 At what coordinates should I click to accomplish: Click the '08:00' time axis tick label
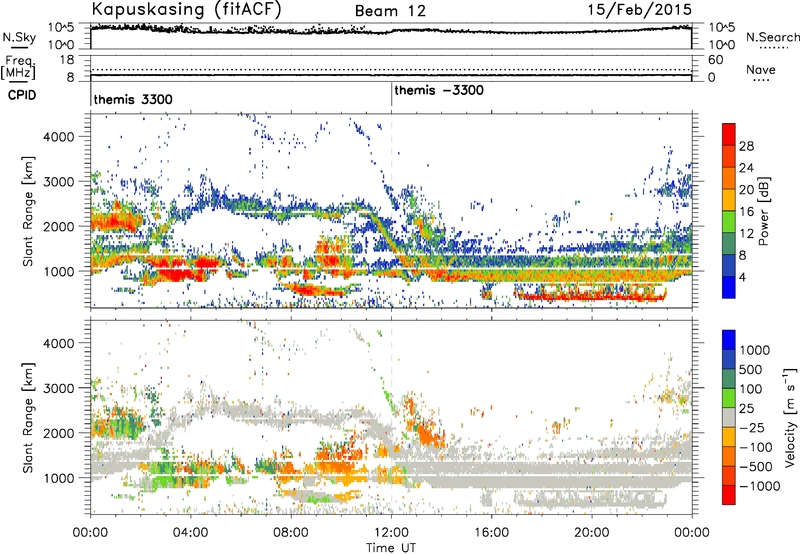click(291, 533)
